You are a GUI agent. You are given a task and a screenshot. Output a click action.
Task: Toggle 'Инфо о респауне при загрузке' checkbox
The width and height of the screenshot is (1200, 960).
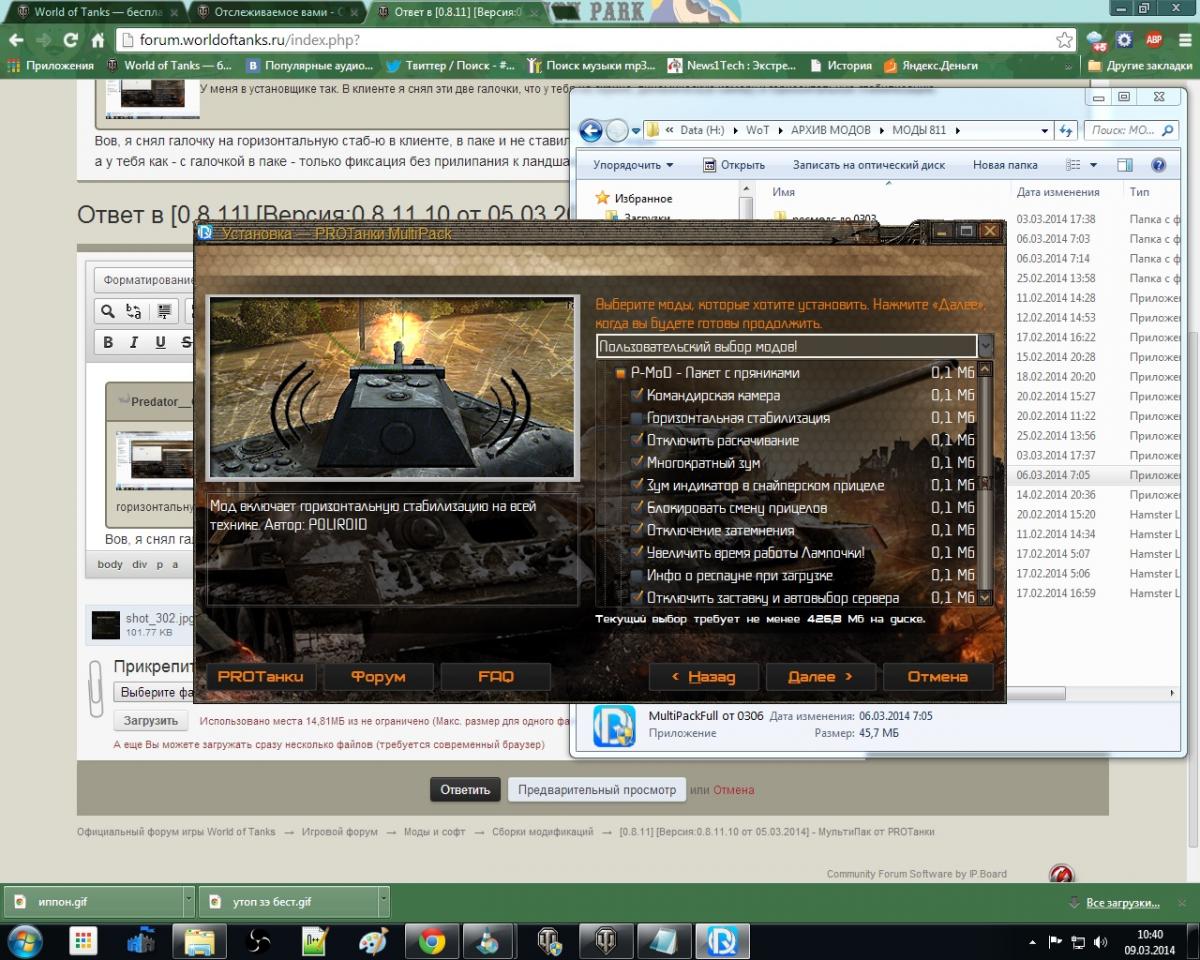[x=637, y=575]
